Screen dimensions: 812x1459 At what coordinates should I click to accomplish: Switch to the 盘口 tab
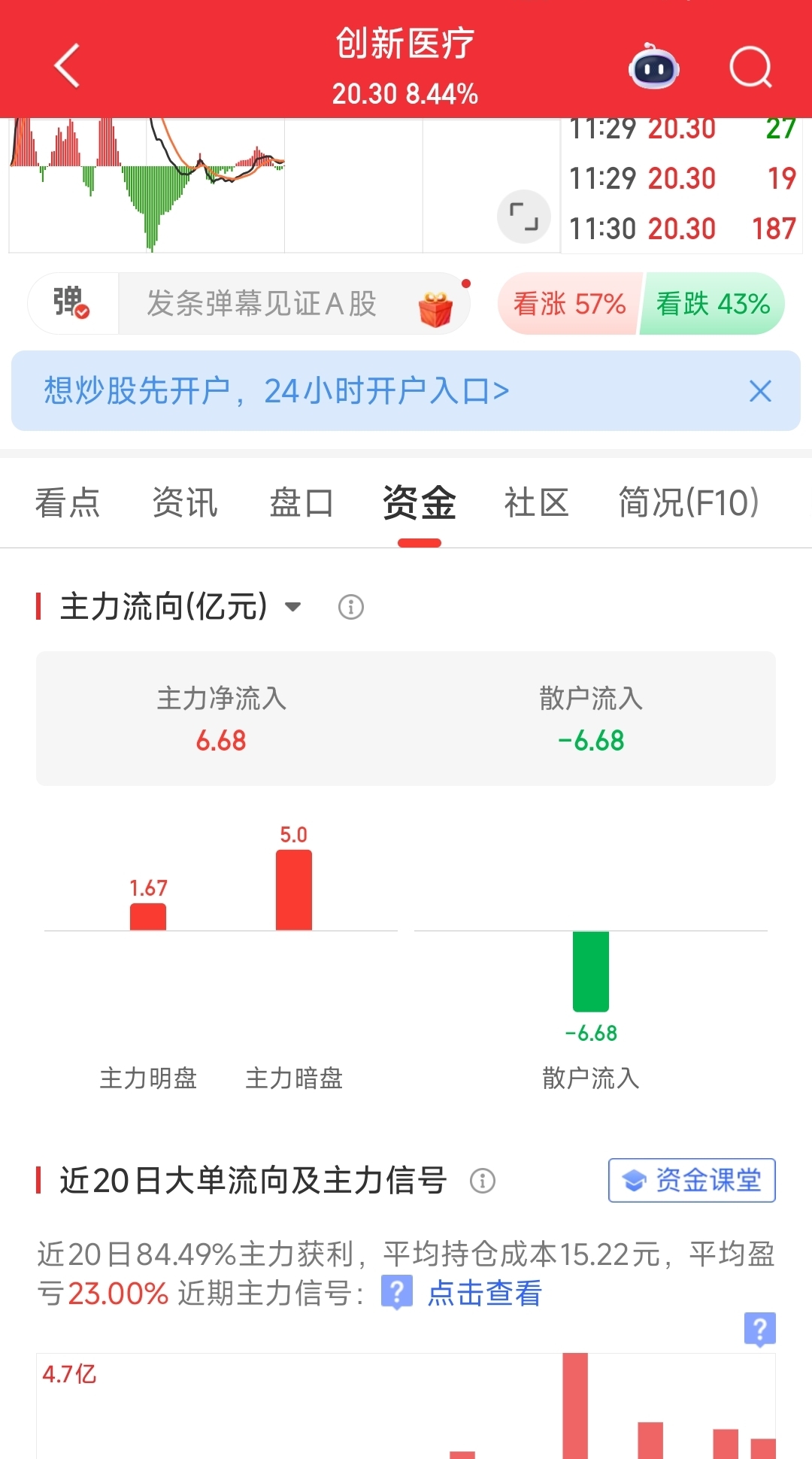pos(301,502)
